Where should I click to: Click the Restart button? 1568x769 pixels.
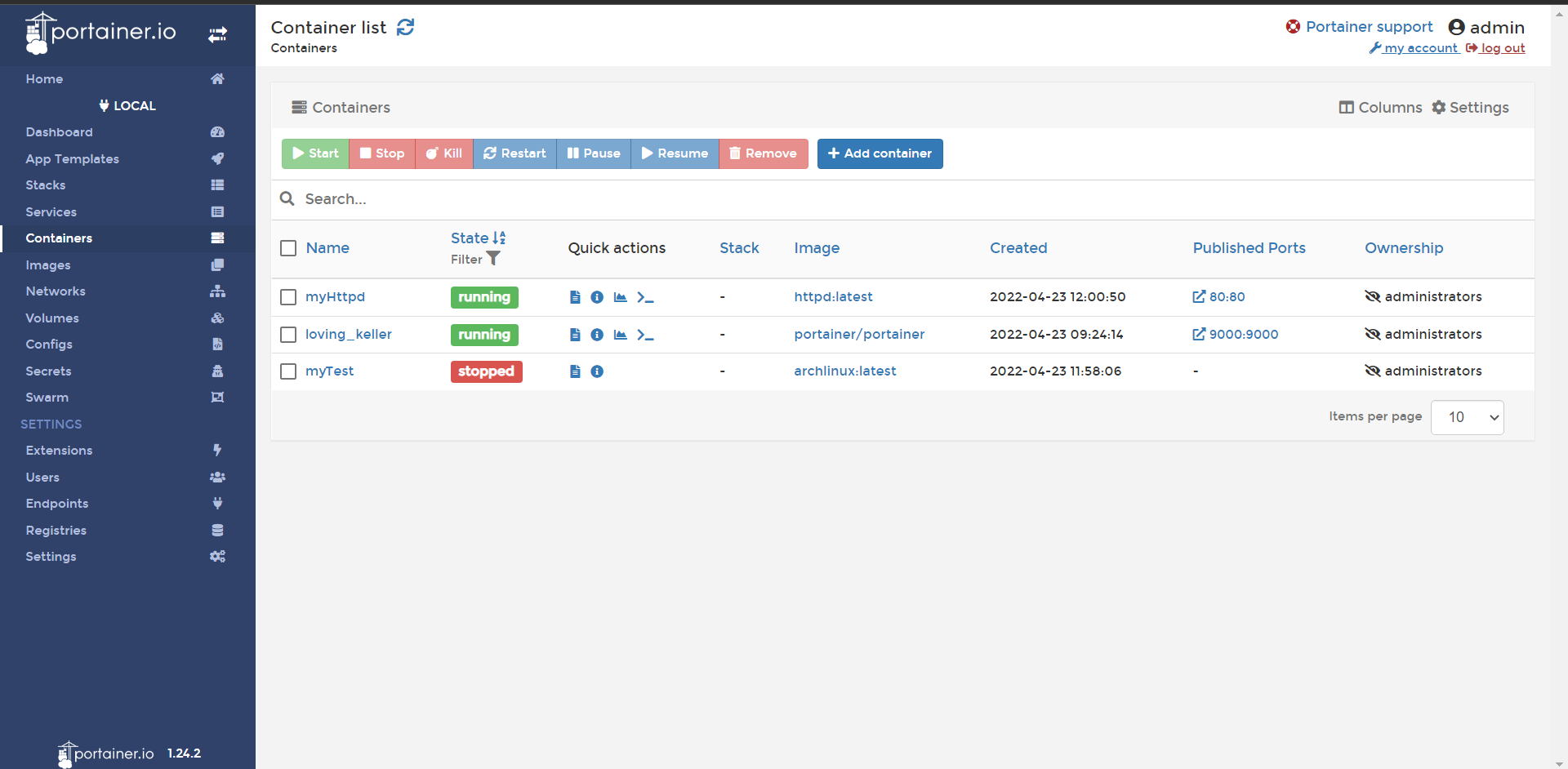coord(514,153)
